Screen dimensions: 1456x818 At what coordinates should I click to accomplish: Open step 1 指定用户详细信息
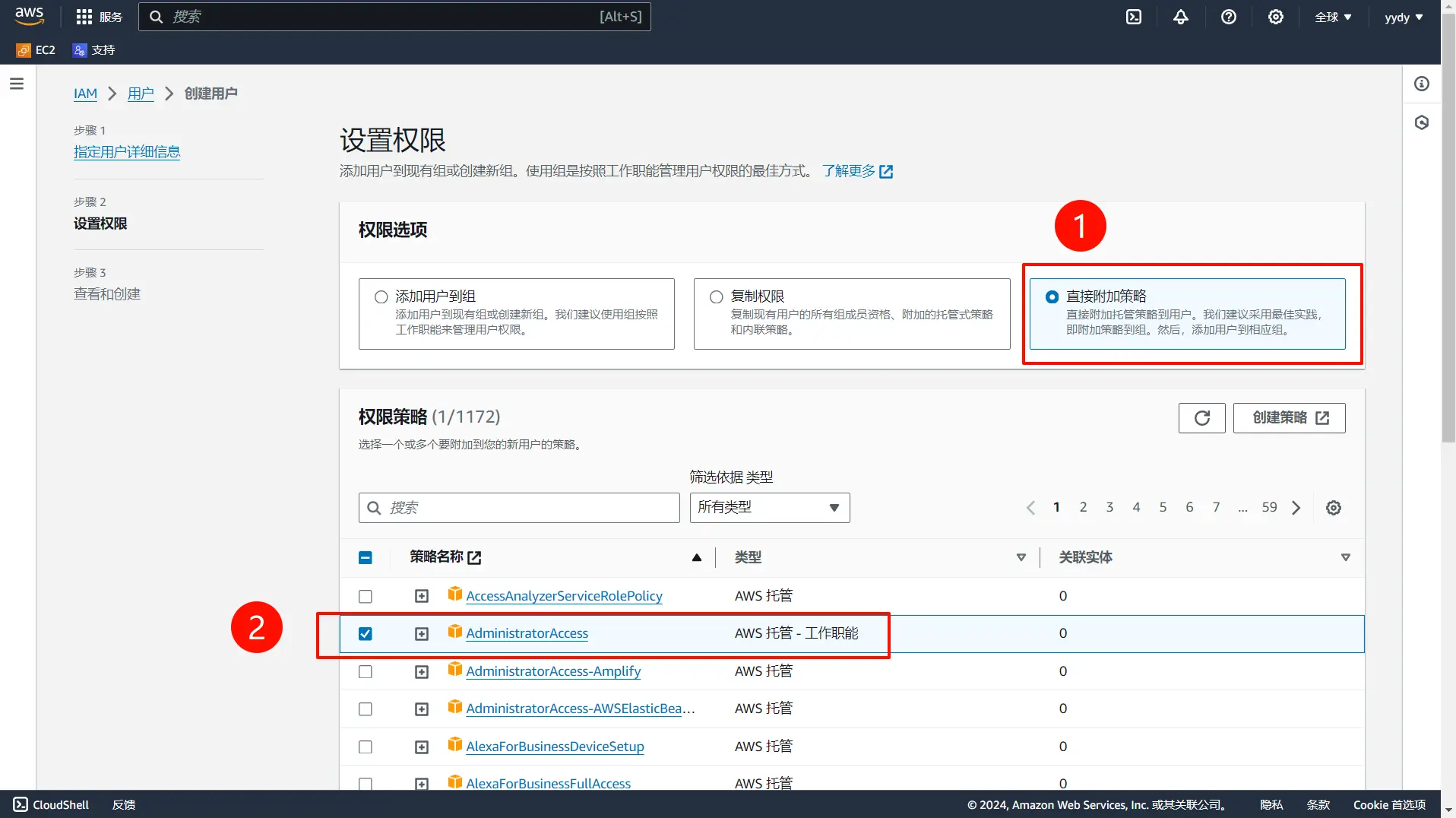(x=127, y=152)
